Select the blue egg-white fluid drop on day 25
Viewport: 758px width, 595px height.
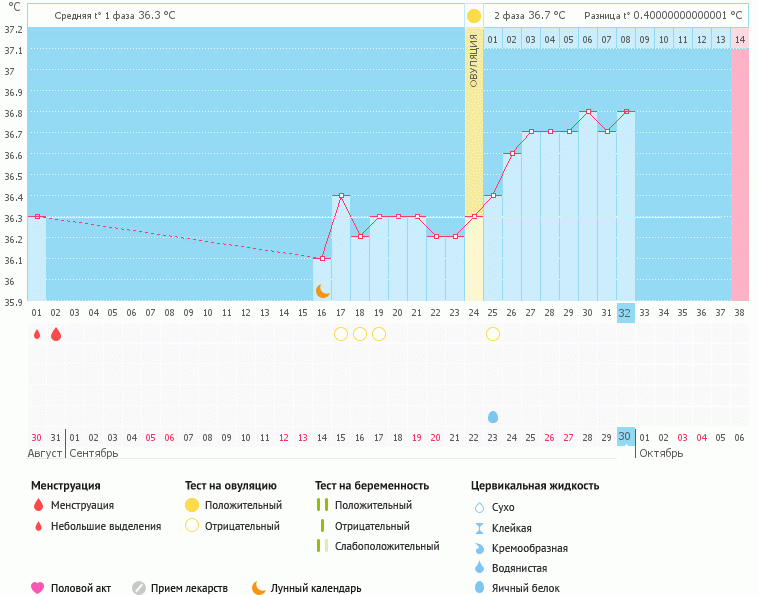[x=493, y=417]
